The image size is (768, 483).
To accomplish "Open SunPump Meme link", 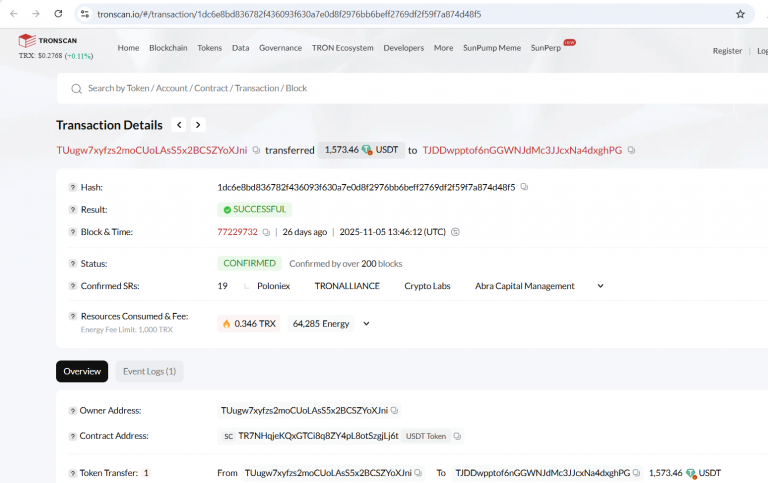I will (x=492, y=48).
